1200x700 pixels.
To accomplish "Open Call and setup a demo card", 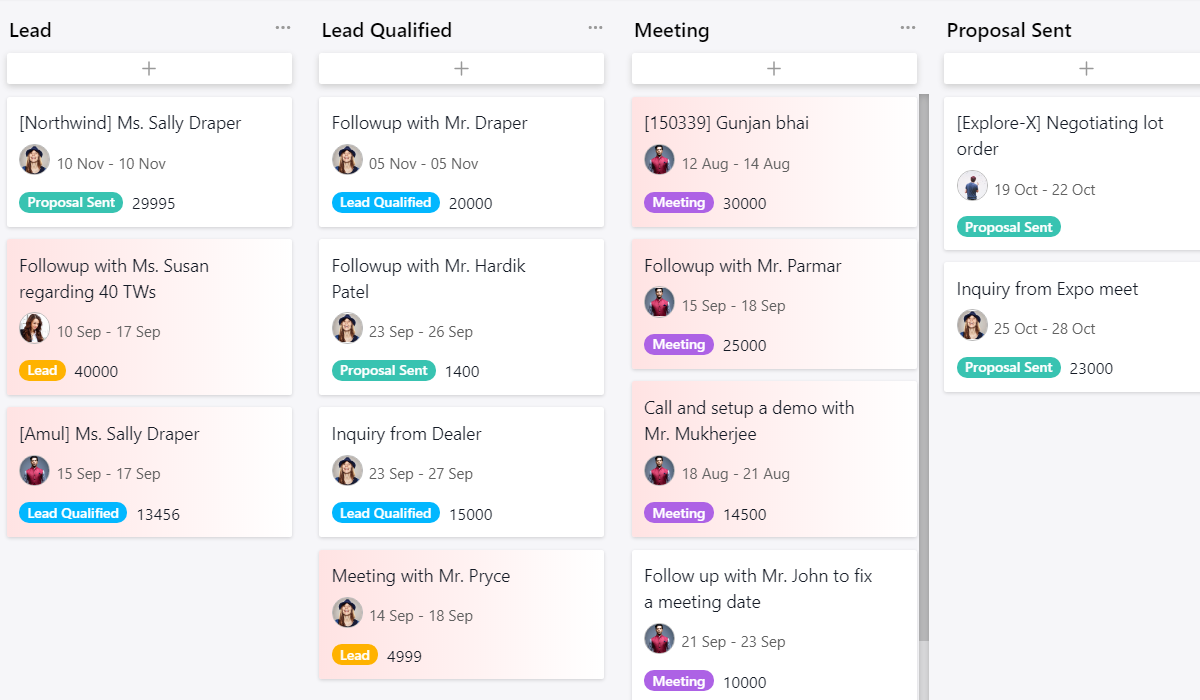I will (749, 421).
